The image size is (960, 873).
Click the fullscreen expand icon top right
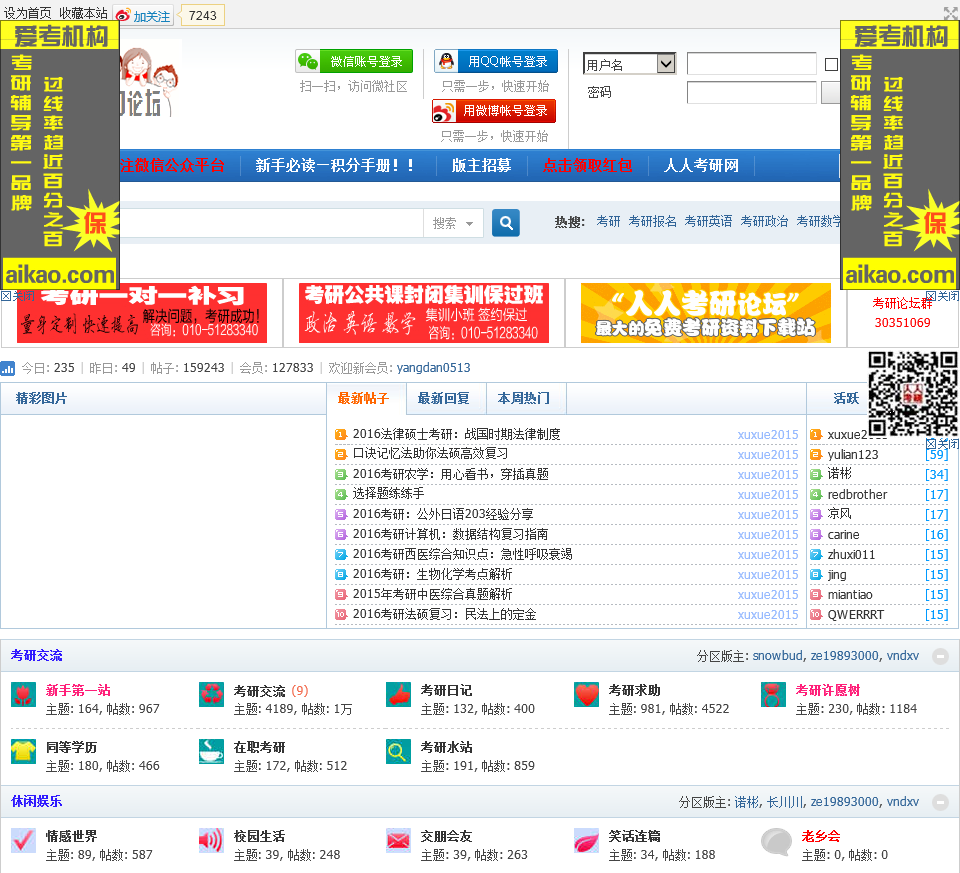click(951, 12)
